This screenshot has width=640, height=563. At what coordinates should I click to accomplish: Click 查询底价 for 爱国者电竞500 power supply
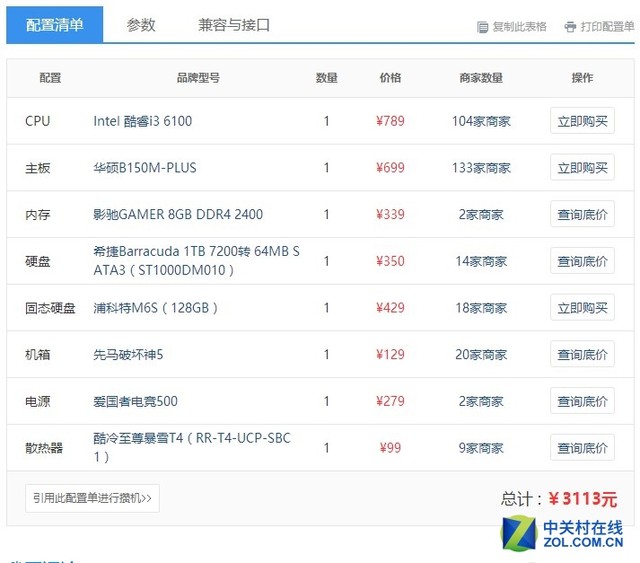[582, 401]
